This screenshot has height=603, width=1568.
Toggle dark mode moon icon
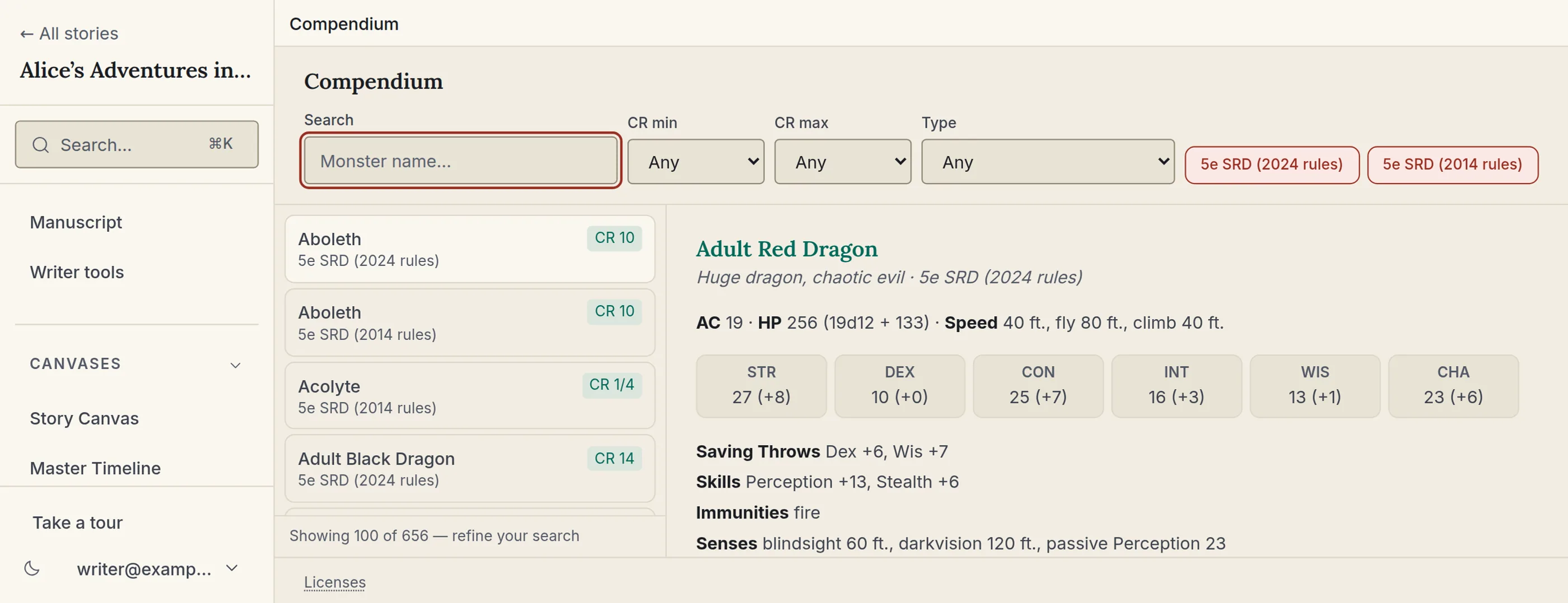(x=32, y=569)
